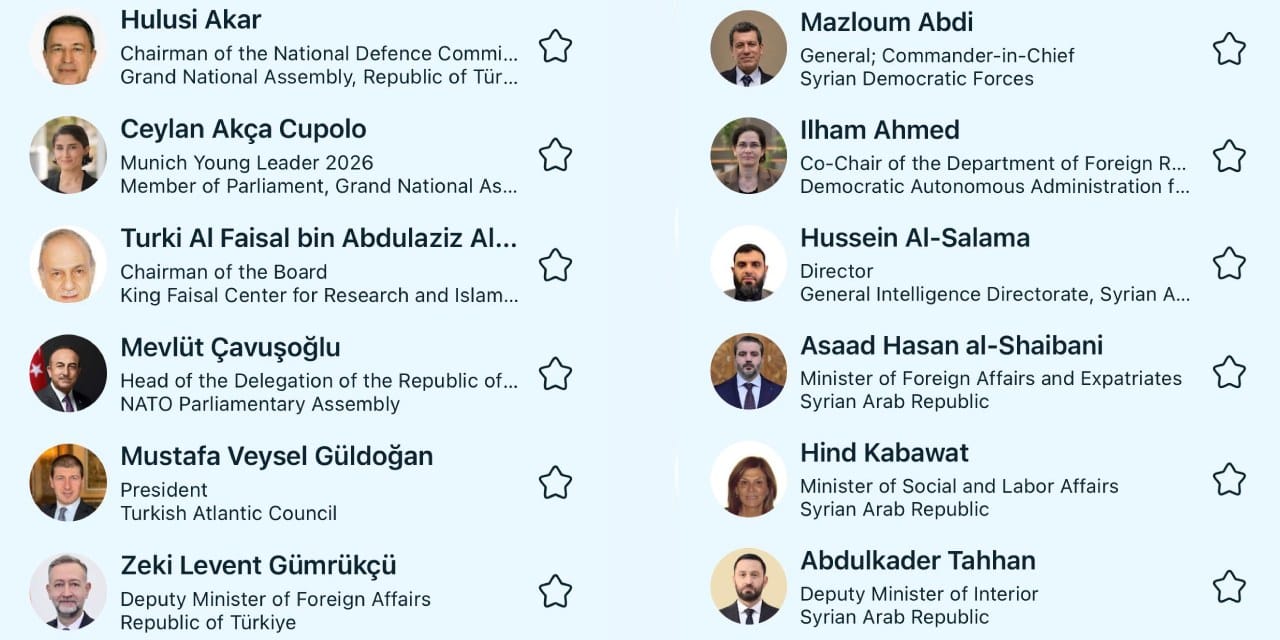Toggle star for Zeki Levent Gümrükçü

pos(555,591)
